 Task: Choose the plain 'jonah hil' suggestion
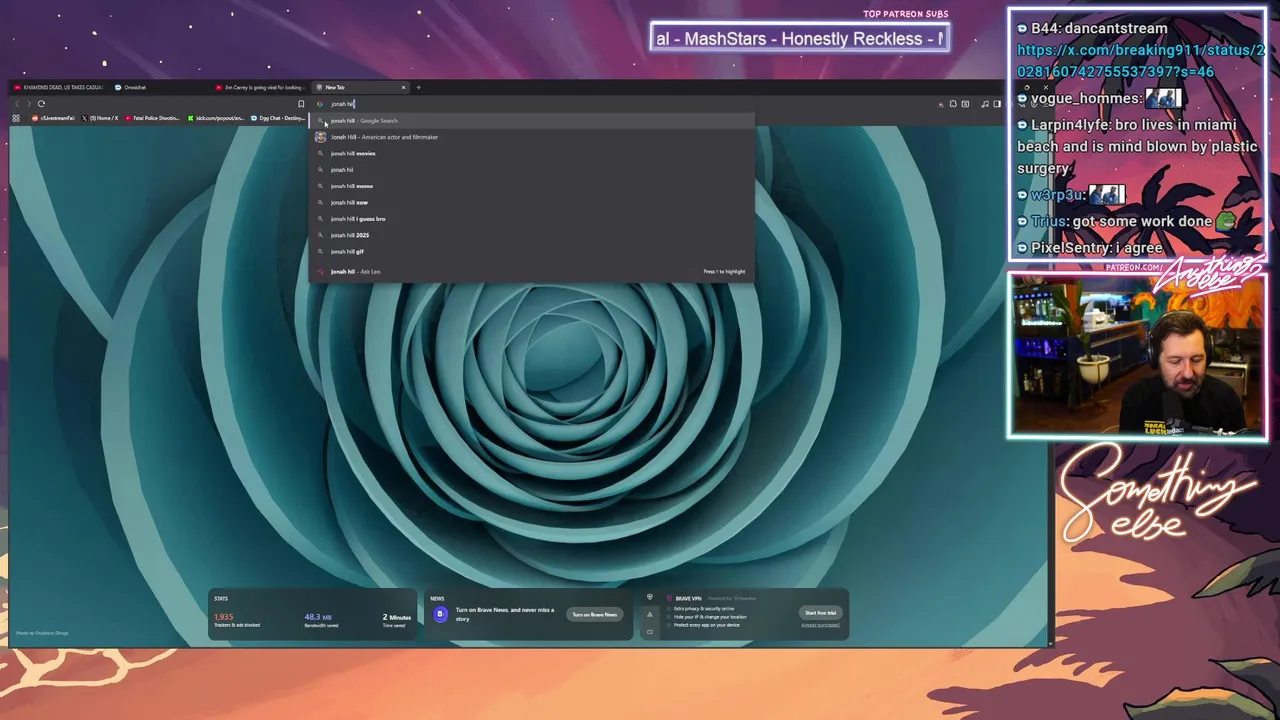(x=532, y=170)
